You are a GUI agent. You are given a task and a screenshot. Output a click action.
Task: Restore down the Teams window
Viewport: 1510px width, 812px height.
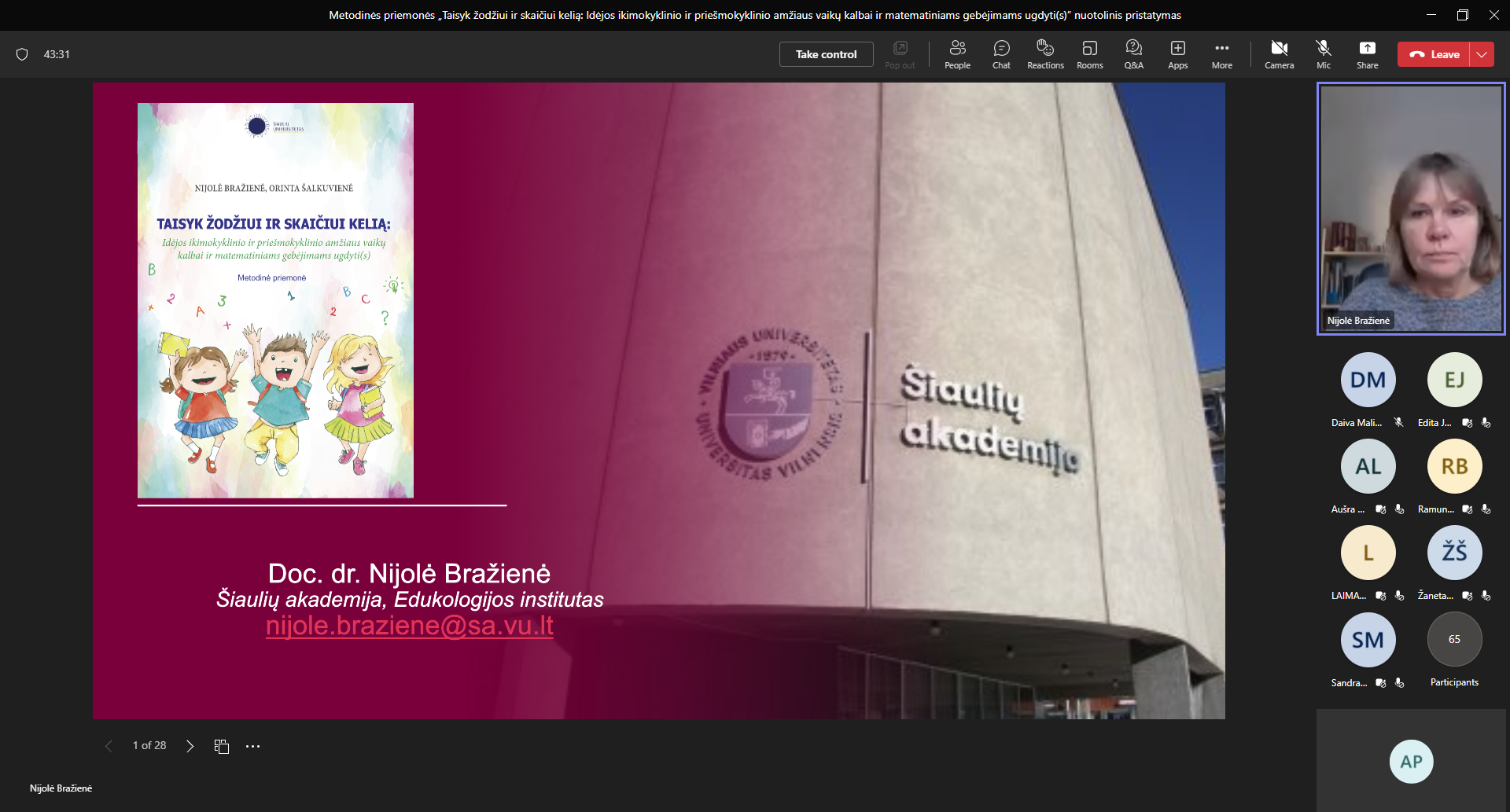(x=1462, y=15)
